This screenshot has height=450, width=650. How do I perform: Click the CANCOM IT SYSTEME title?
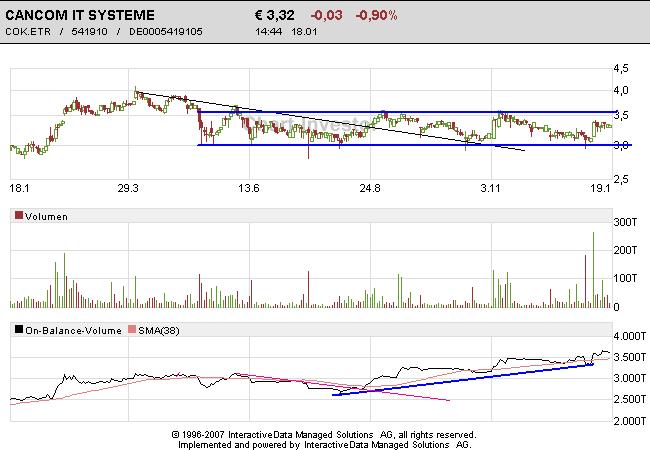pyautogui.click(x=80, y=15)
